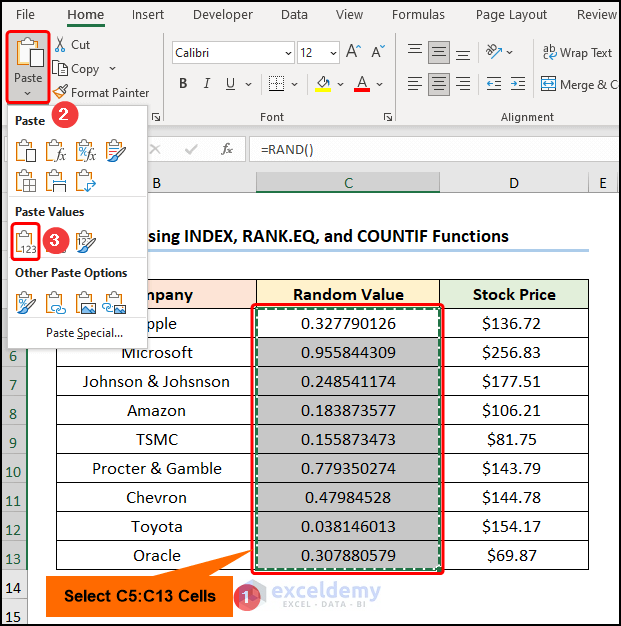Choose Keep Source Column Widths paste
Image resolution: width=621 pixels, height=626 pixels.
click(x=56, y=181)
